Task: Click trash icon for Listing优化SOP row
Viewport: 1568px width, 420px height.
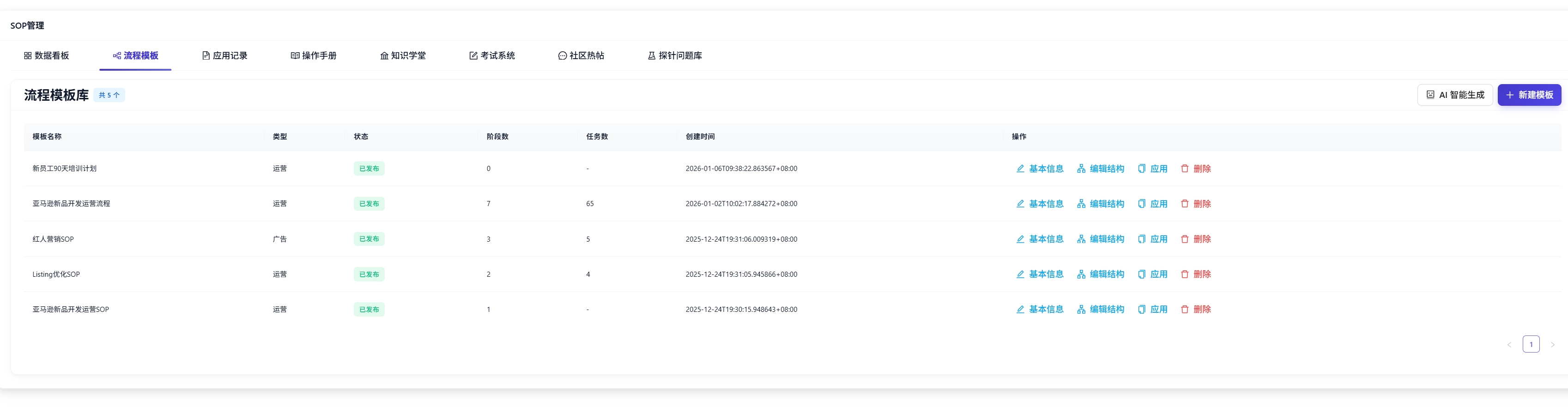Action: (1185, 274)
